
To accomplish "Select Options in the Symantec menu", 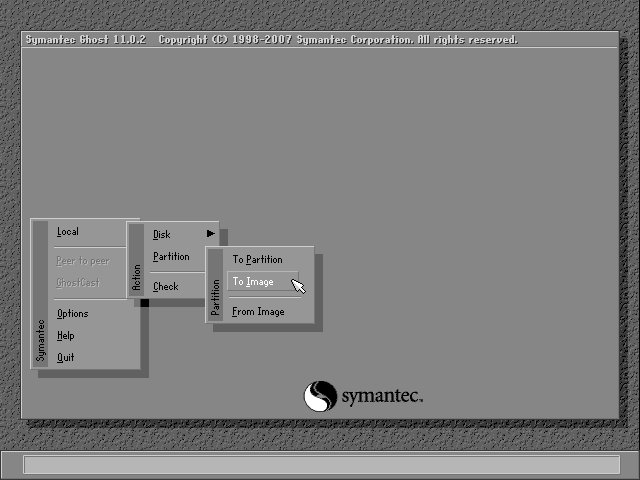I will pos(73,313).
